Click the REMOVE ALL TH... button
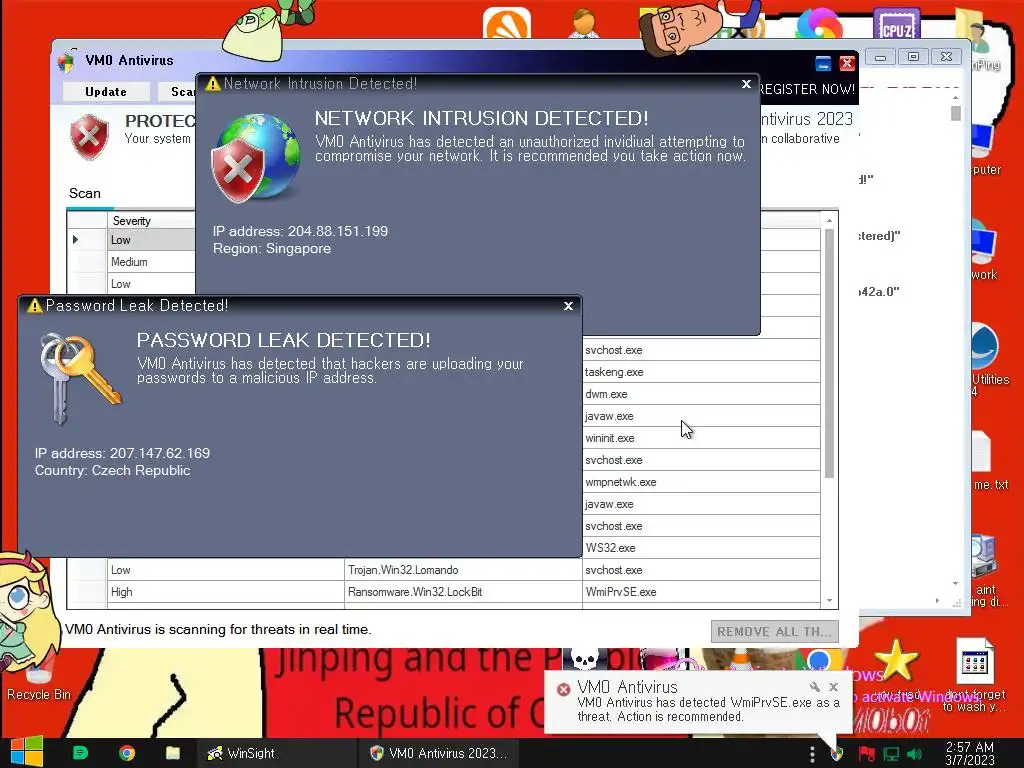 pos(775,632)
